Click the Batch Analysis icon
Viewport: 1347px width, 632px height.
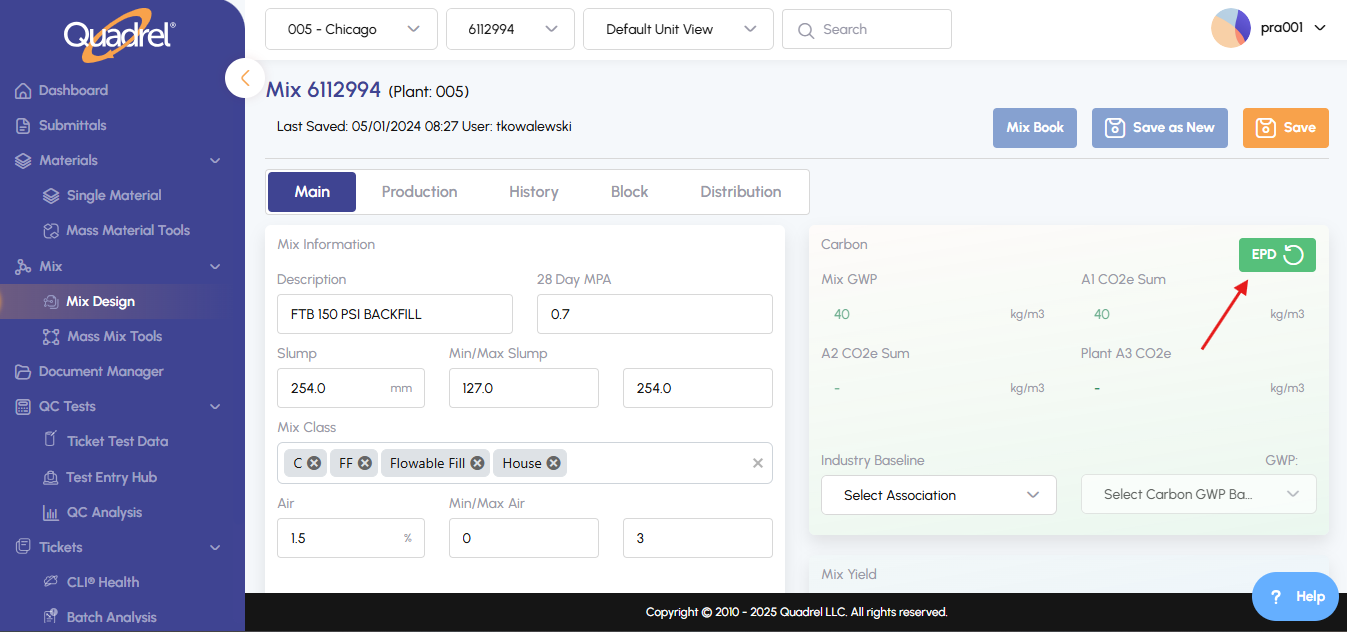point(51,617)
